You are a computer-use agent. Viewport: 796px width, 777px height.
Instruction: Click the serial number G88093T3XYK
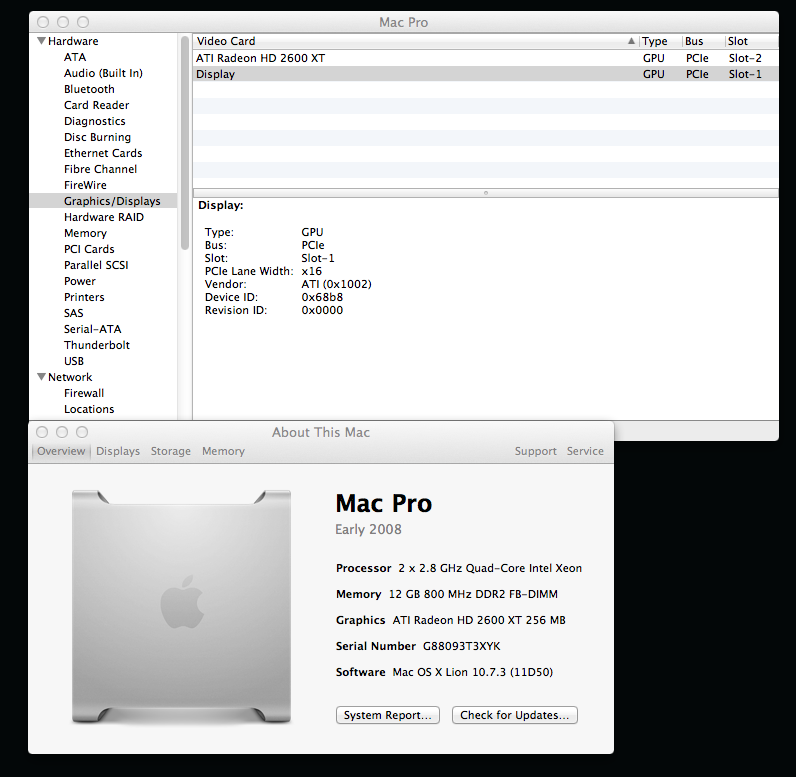click(461, 646)
